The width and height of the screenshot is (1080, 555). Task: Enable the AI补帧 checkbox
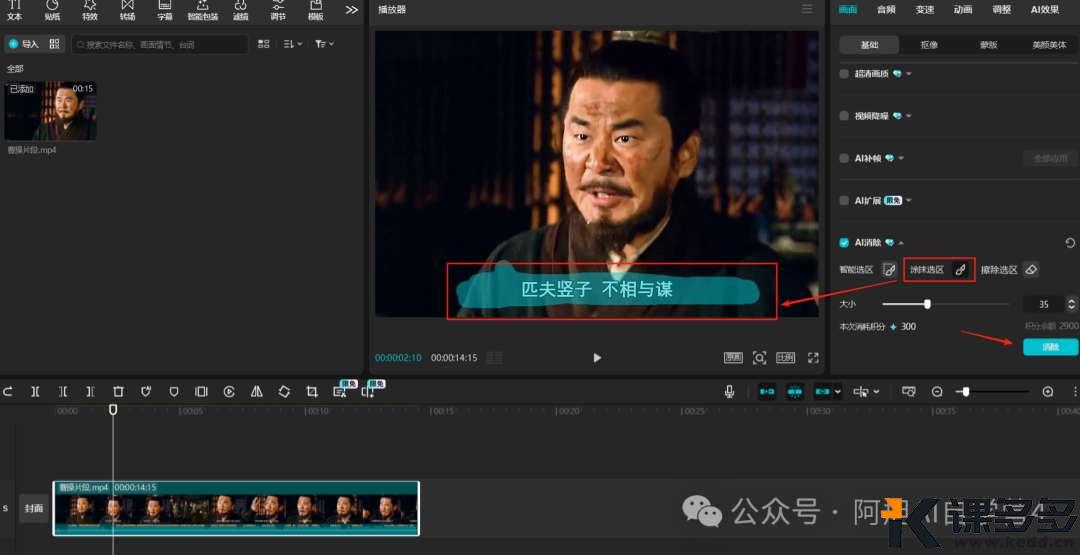(844, 158)
